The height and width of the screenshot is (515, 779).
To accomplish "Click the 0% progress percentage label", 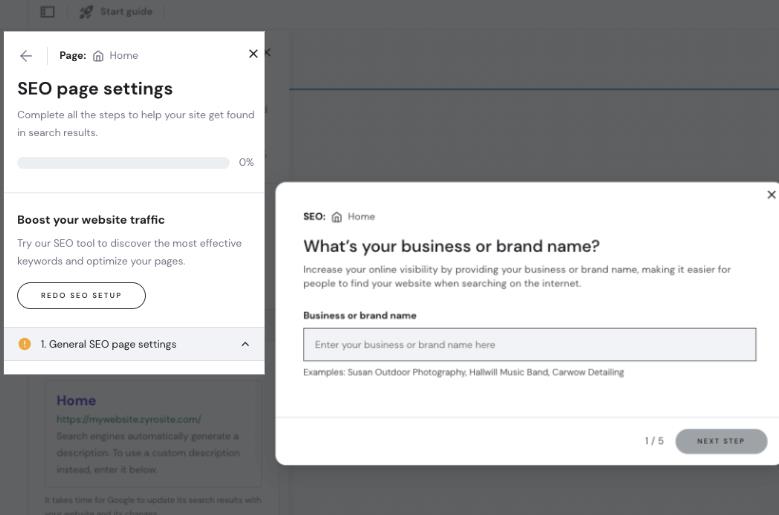I will tap(246, 163).
